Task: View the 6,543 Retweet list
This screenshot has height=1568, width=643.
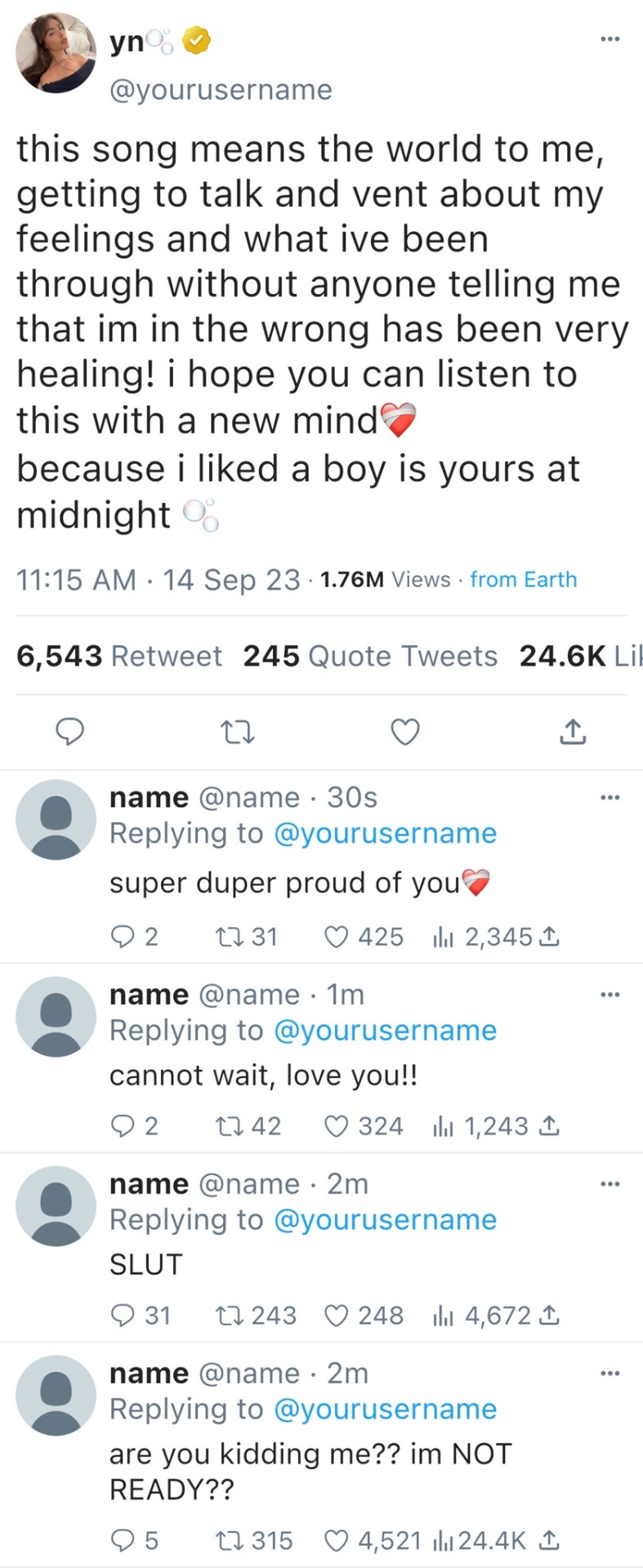Action: tap(119, 656)
